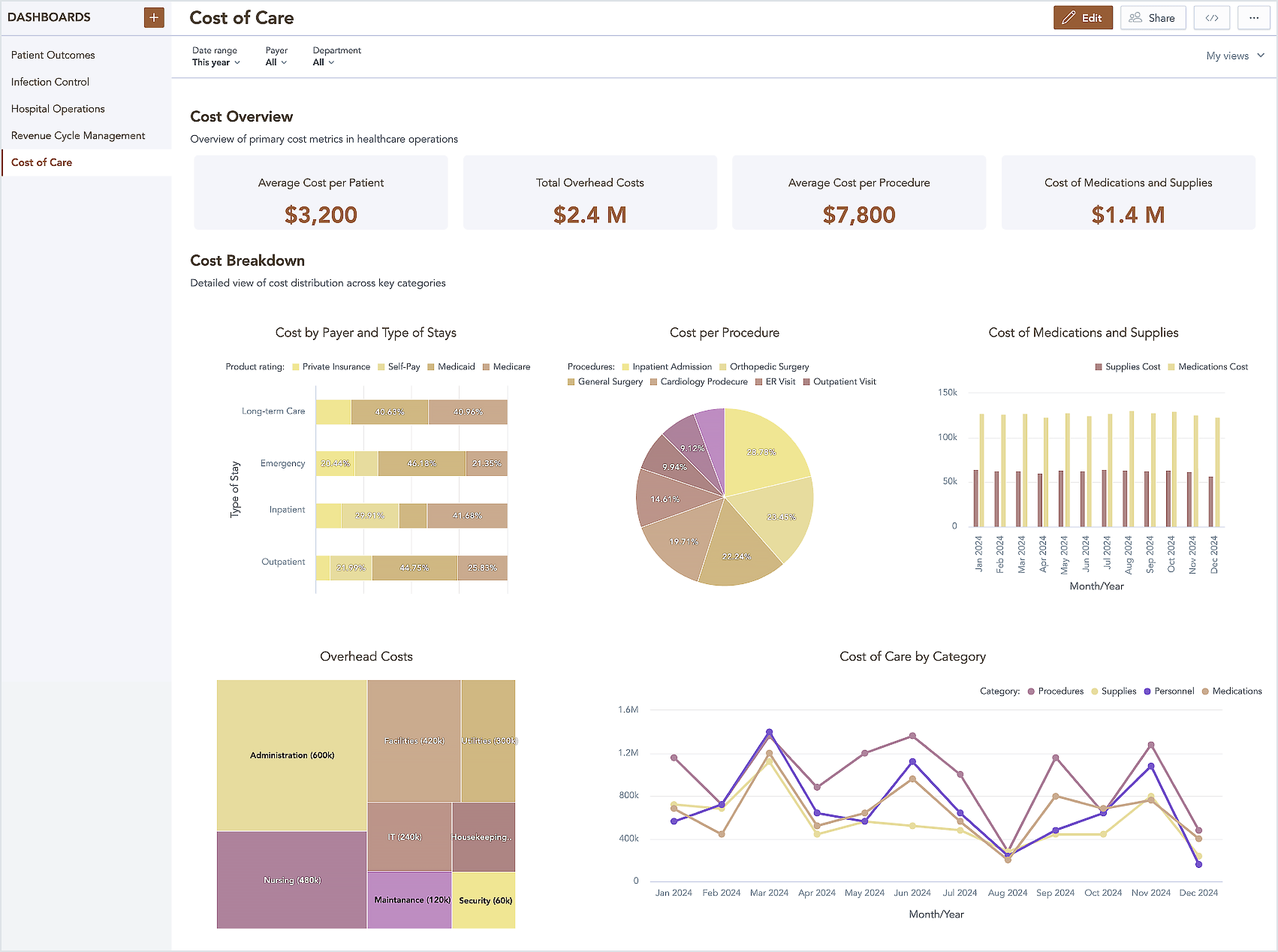Expand the My views selector

(x=1234, y=56)
